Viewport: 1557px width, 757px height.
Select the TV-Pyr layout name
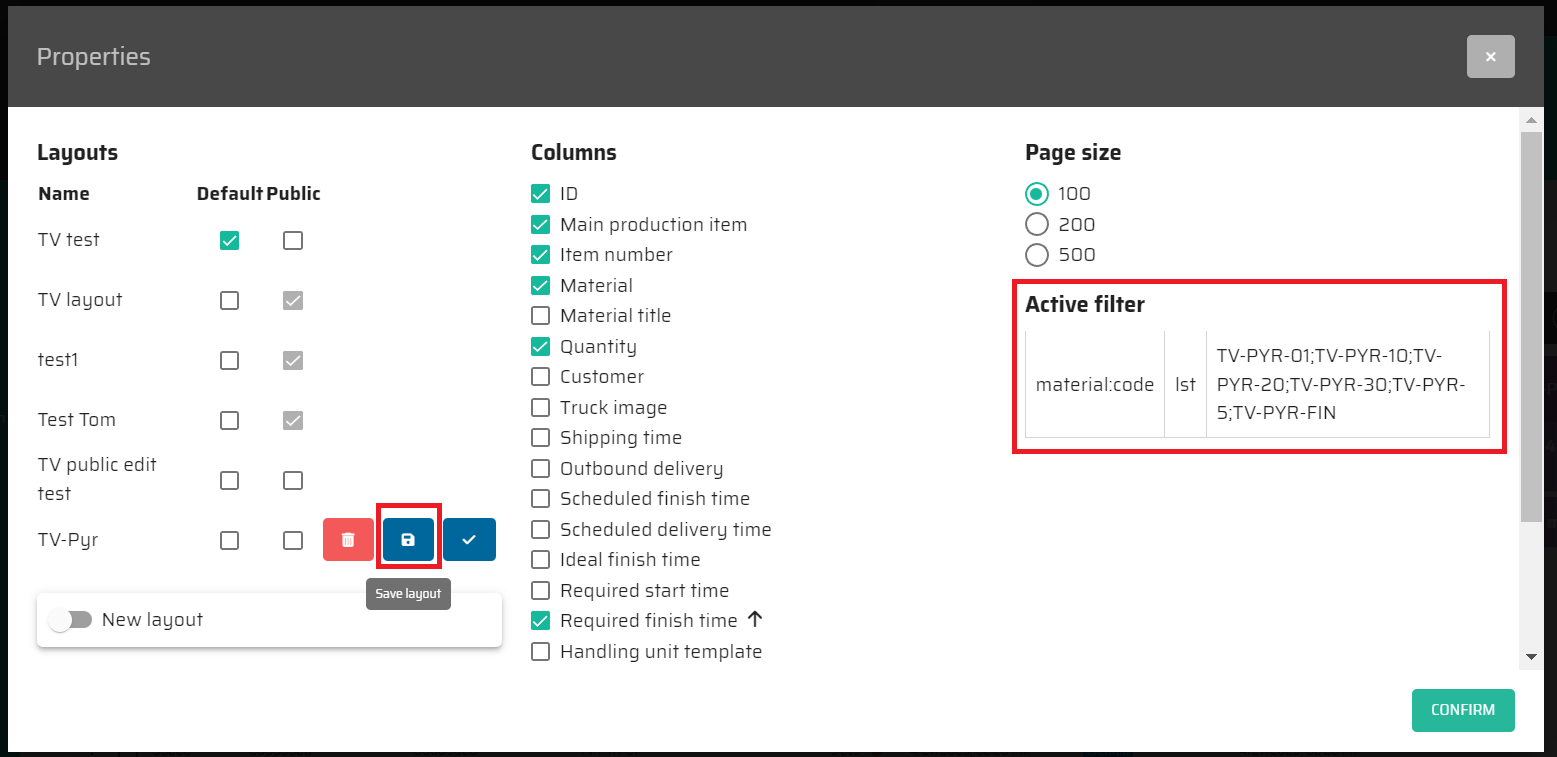click(x=68, y=540)
